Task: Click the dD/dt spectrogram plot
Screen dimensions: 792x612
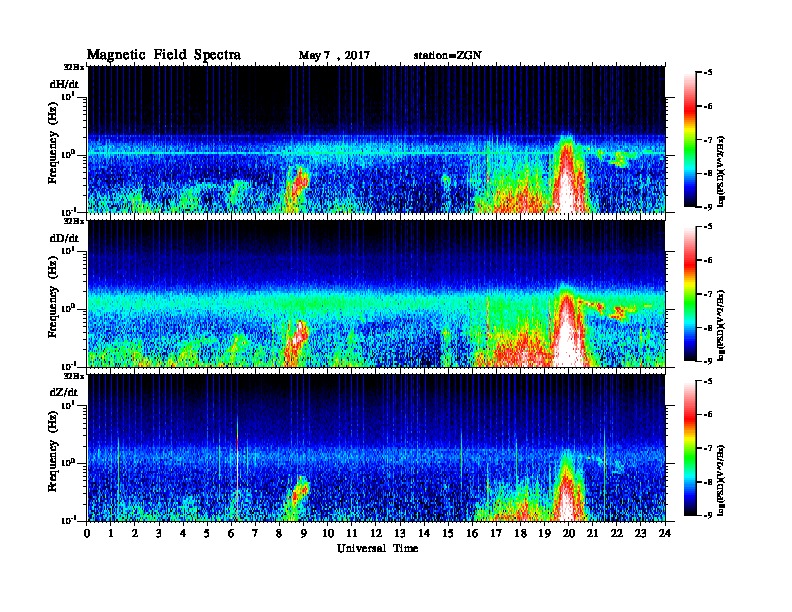Action: 376,293
